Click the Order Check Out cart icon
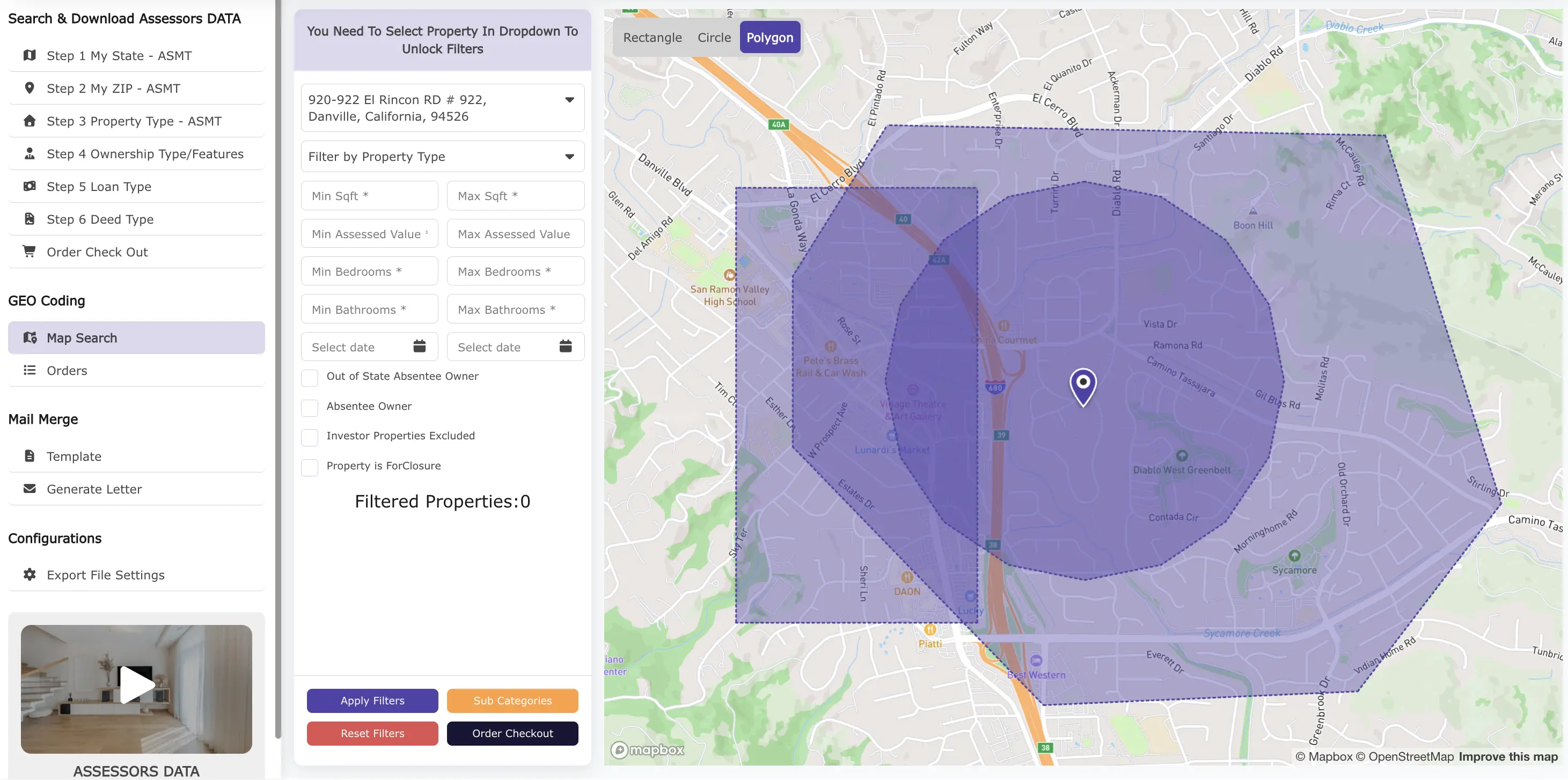The height and width of the screenshot is (780, 1568). tap(29, 251)
